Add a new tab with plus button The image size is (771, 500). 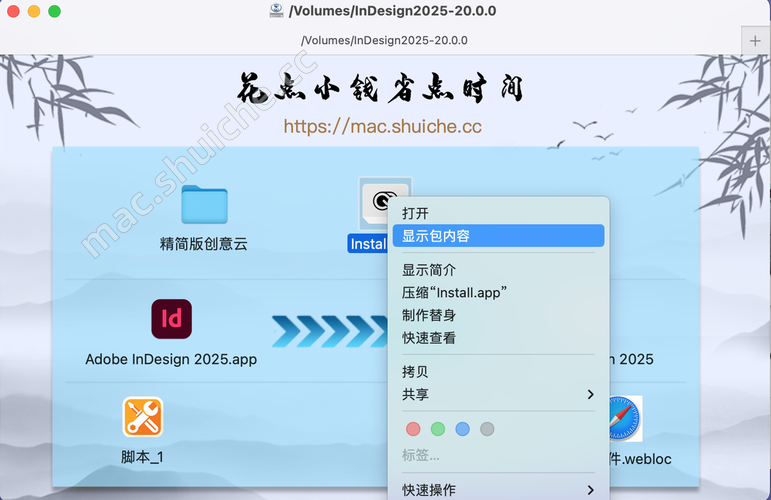pos(754,40)
